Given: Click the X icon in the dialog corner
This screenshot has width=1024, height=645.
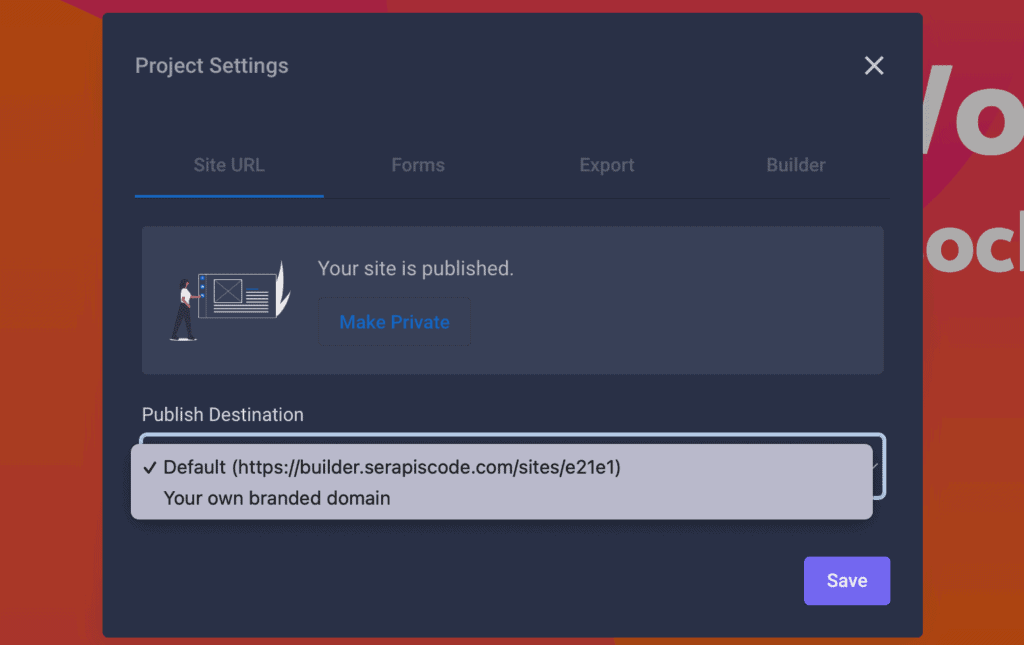Looking at the screenshot, I should [873, 65].
